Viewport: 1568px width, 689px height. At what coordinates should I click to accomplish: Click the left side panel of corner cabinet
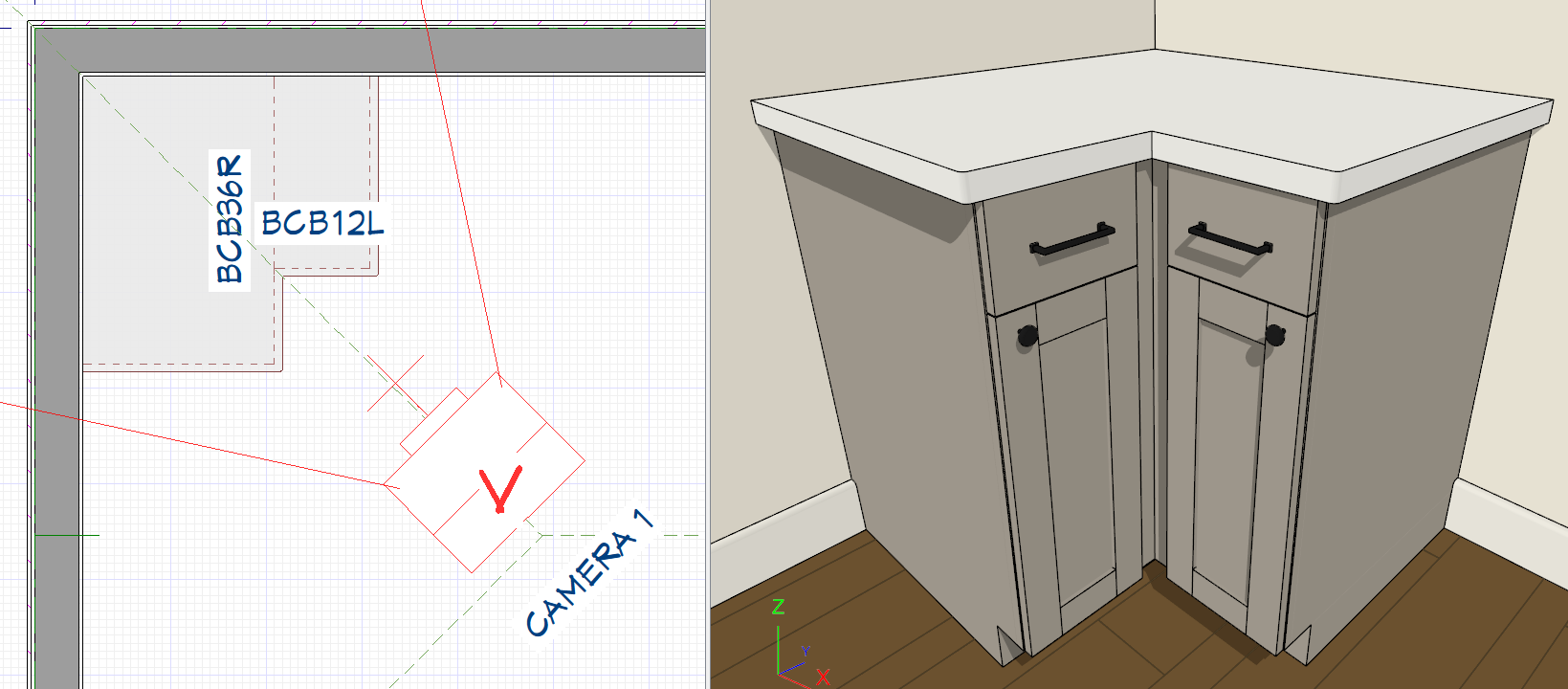[x=890, y=383]
